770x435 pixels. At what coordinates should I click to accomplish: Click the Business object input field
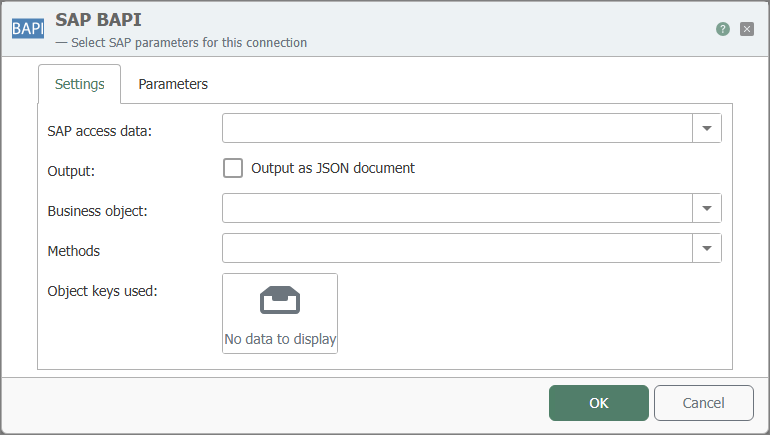[457, 208]
